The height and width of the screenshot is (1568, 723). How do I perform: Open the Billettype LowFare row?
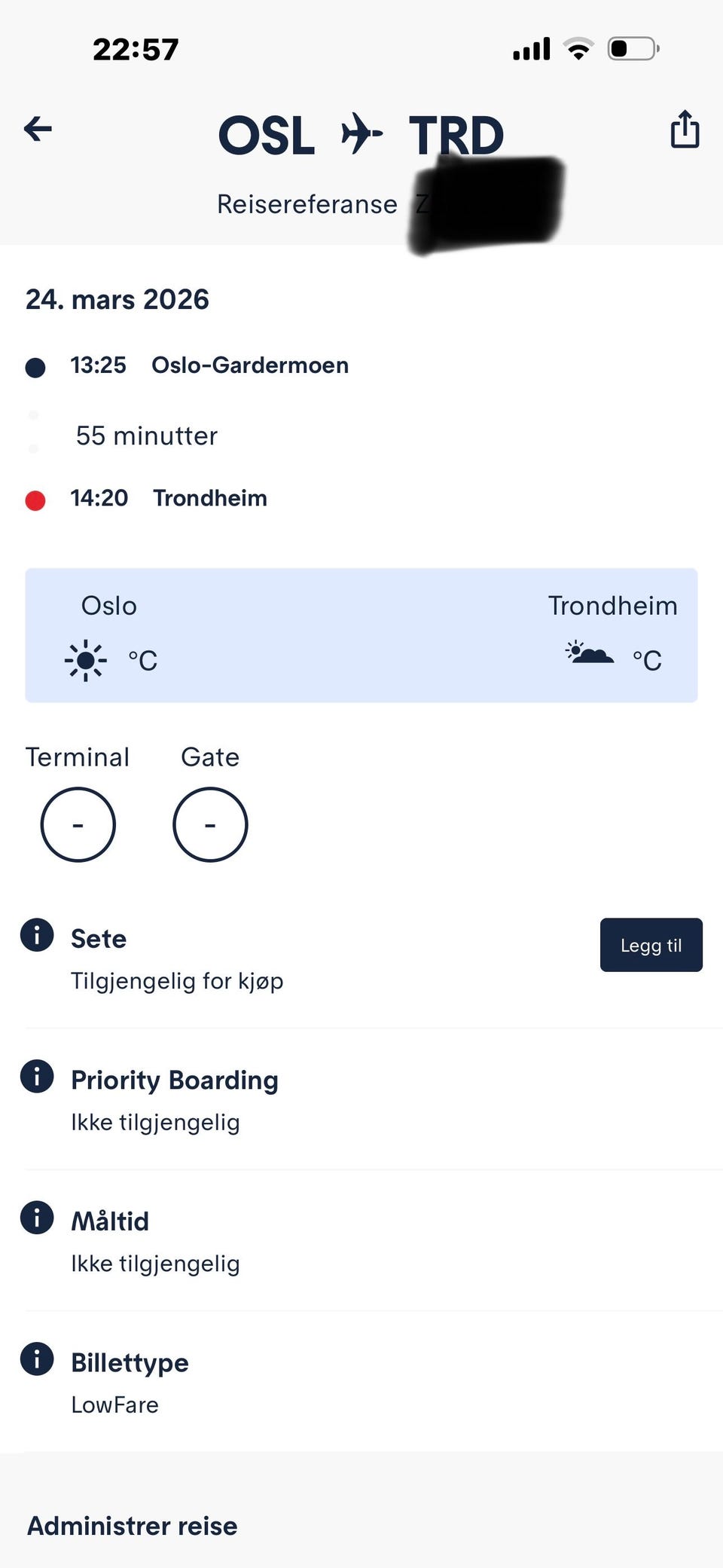361,1382
